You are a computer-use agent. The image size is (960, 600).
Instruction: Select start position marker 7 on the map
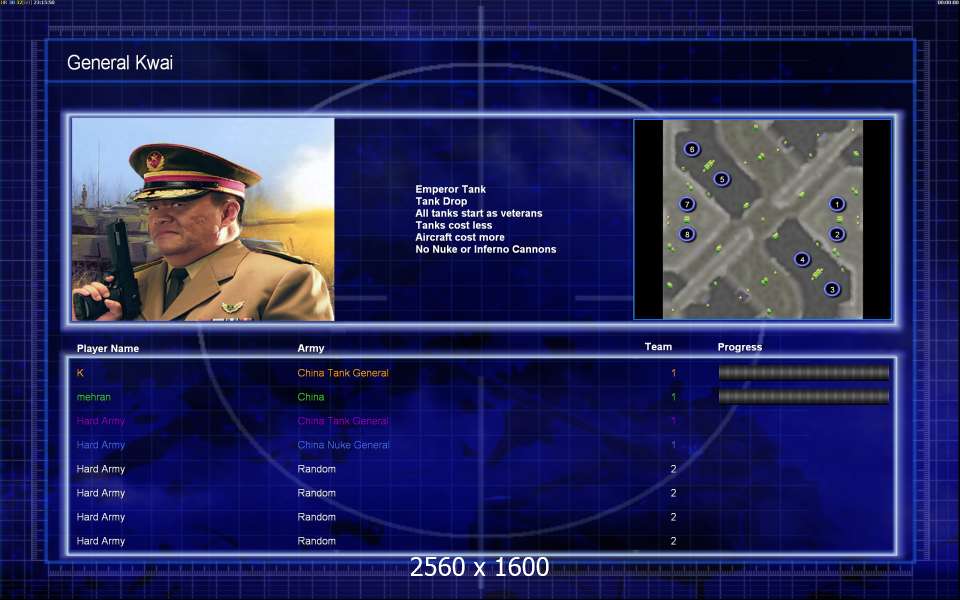pyautogui.click(x=687, y=204)
